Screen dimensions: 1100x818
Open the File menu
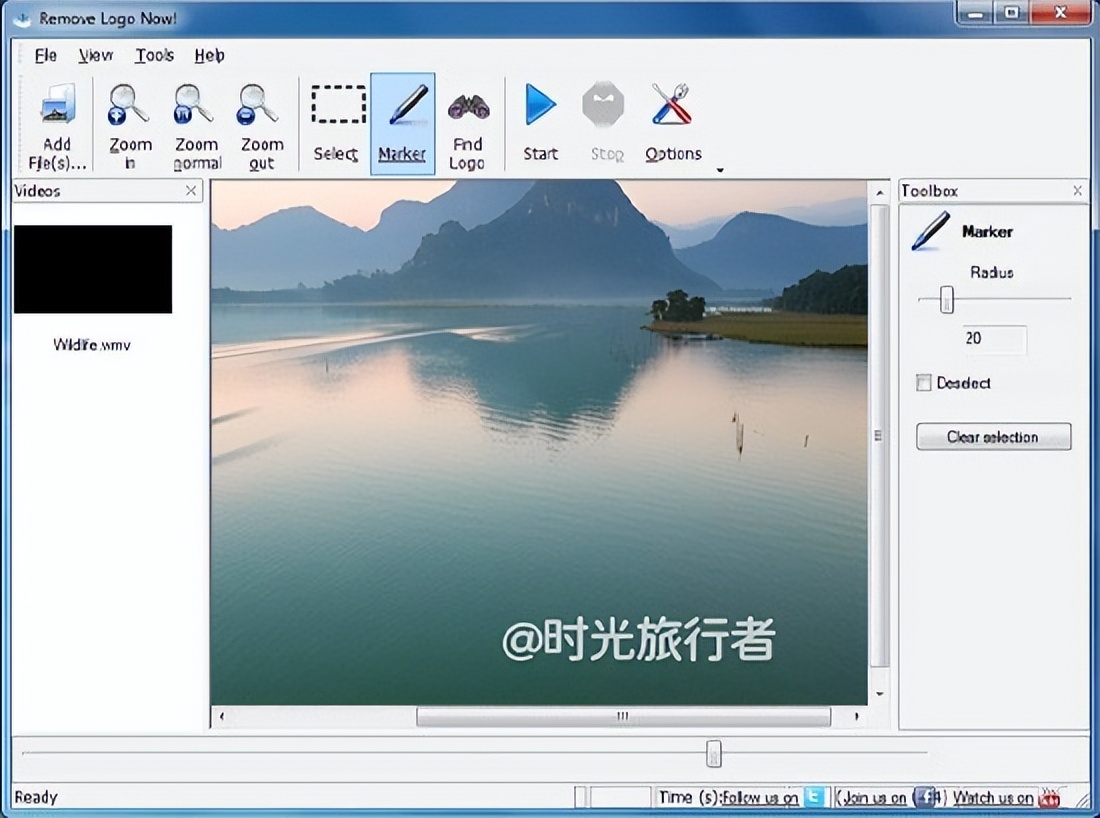coord(46,55)
